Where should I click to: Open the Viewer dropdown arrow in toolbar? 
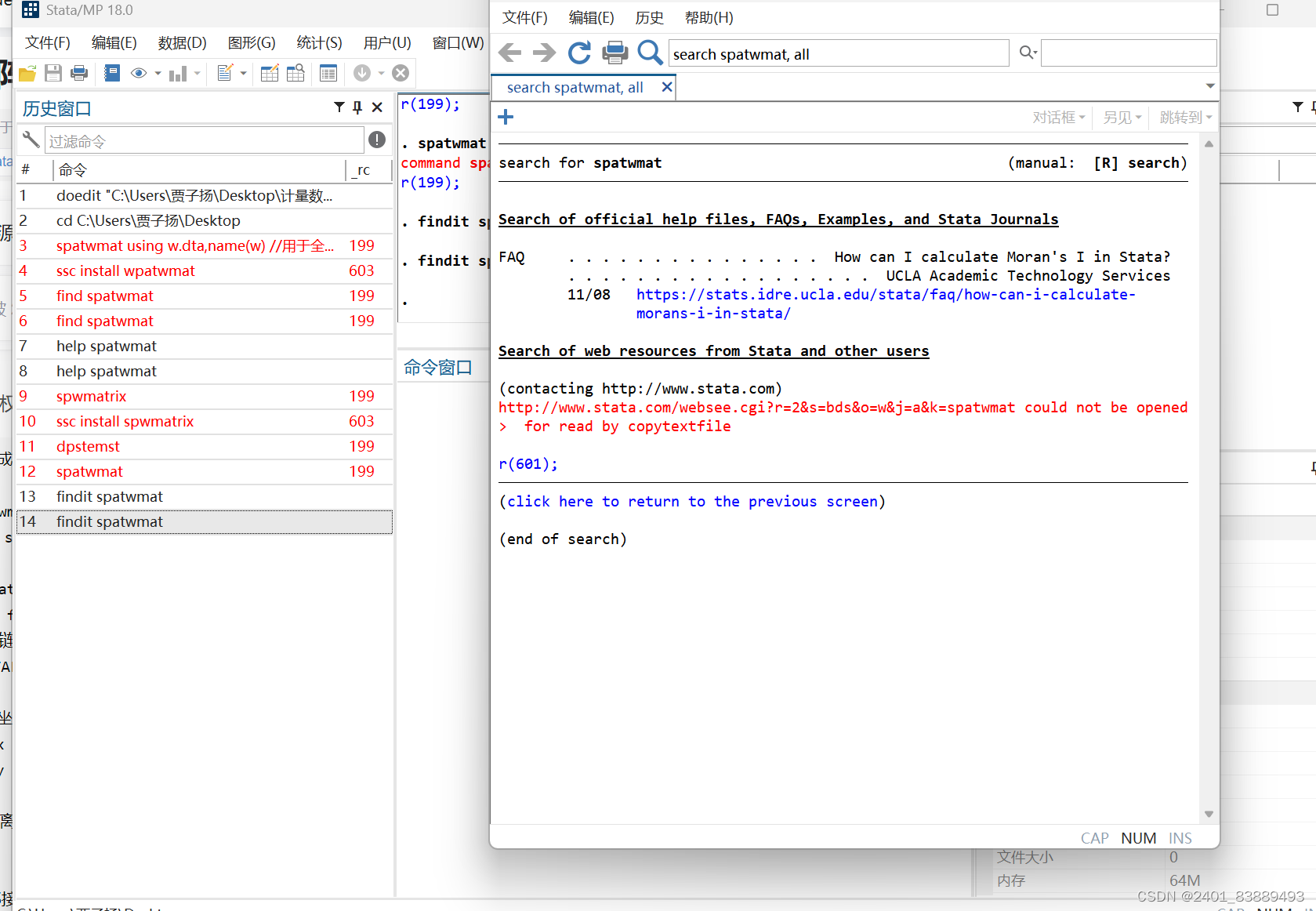pos(158,74)
